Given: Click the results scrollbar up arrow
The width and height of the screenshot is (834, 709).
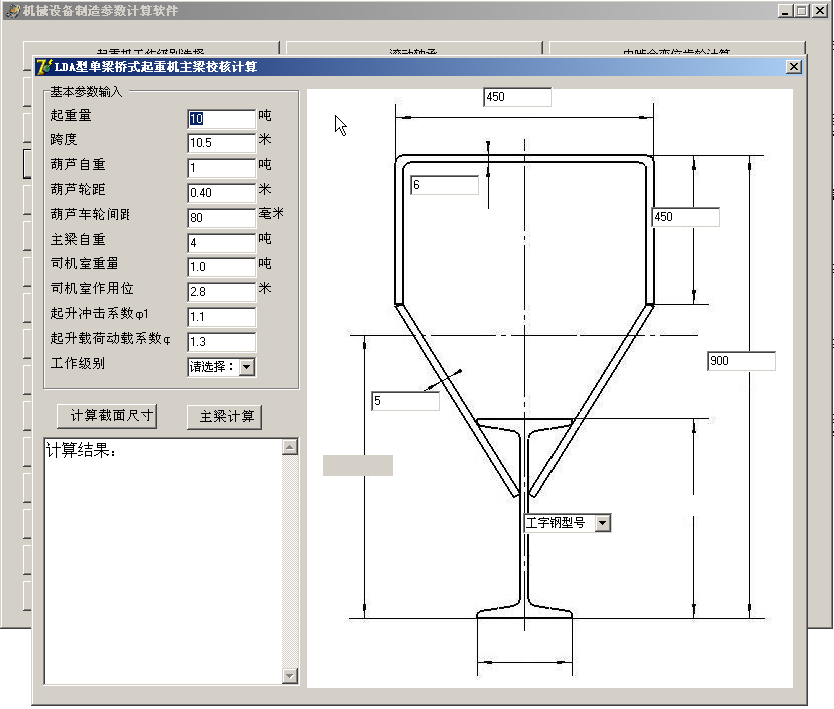Looking at the screenshot, I should pos(289,447).
